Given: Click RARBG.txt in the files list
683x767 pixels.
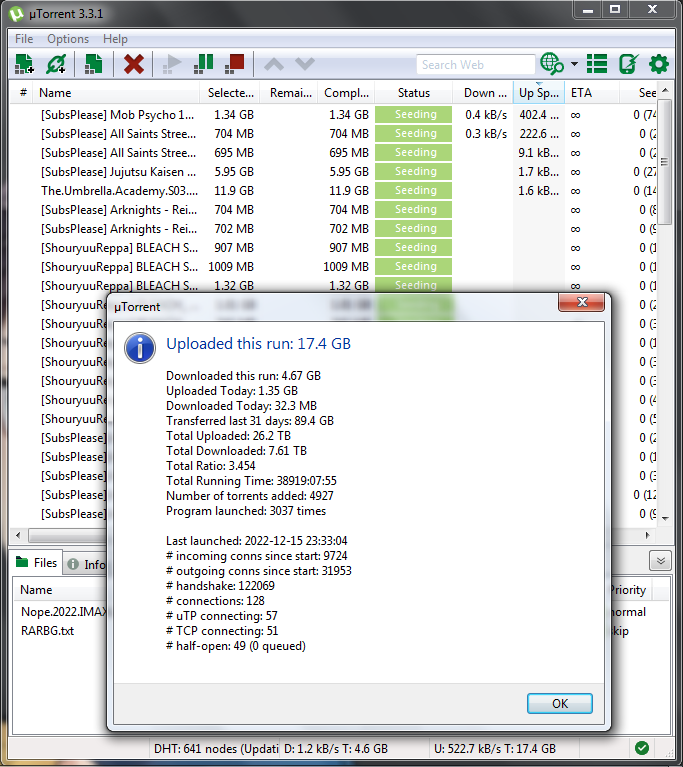Looking at the screenshot, I should [x=47, y=631].
